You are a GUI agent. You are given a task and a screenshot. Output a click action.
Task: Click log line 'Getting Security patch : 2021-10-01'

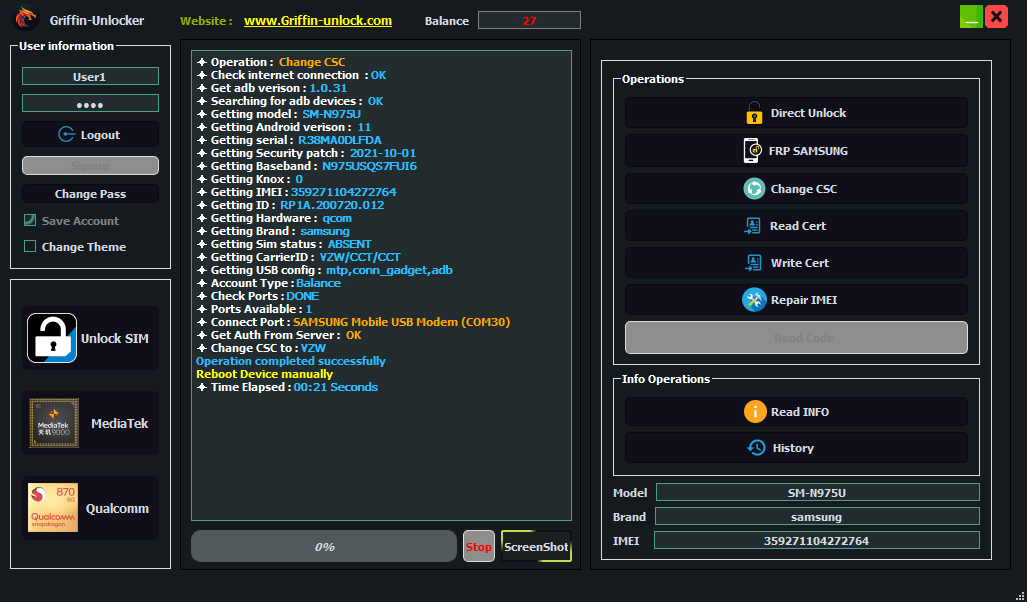[x=307, y=153]
